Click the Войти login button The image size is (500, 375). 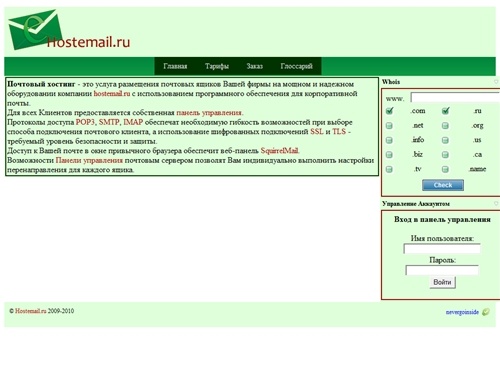click(442, 282)
